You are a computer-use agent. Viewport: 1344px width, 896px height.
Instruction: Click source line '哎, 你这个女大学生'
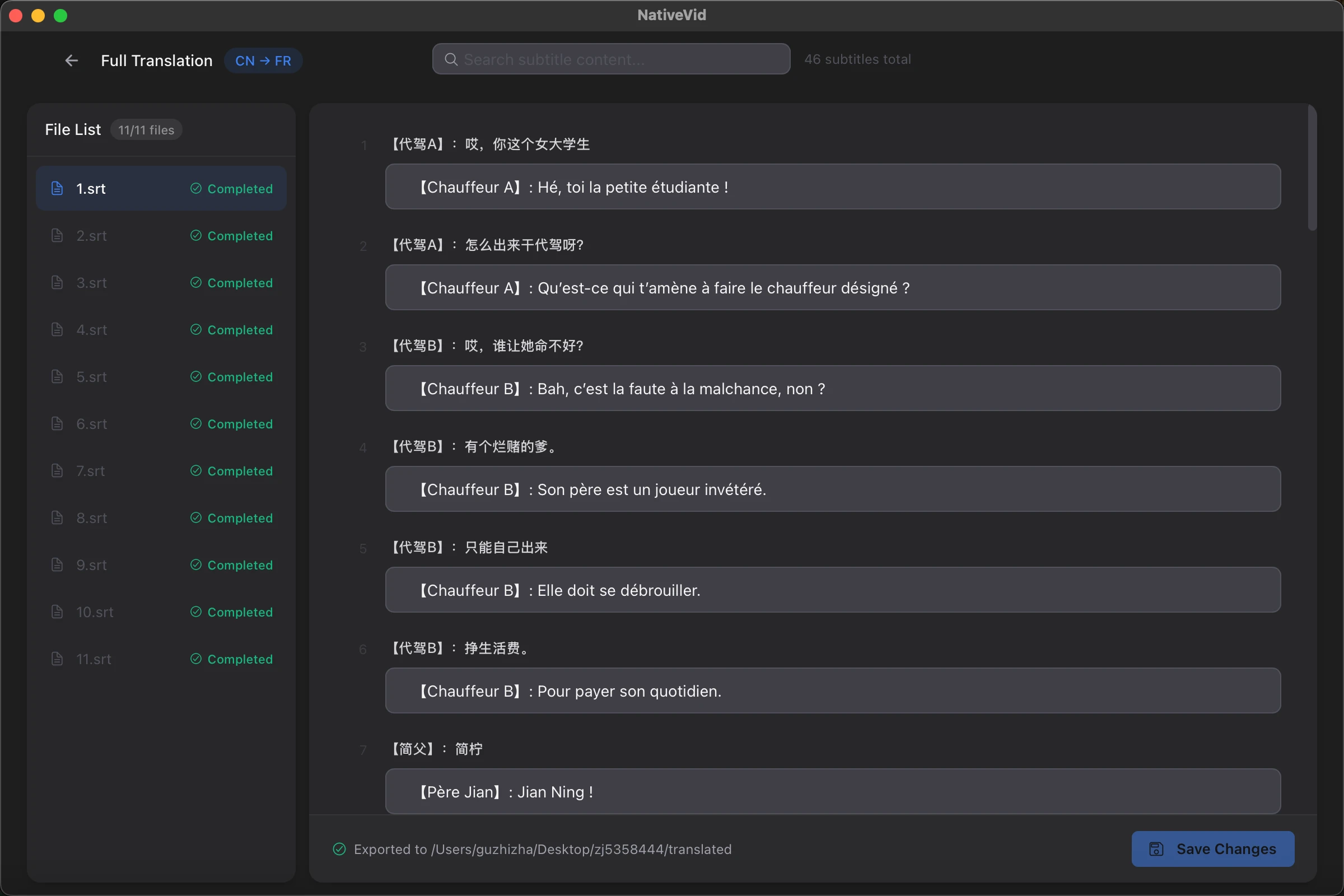(x=491, y=144)
